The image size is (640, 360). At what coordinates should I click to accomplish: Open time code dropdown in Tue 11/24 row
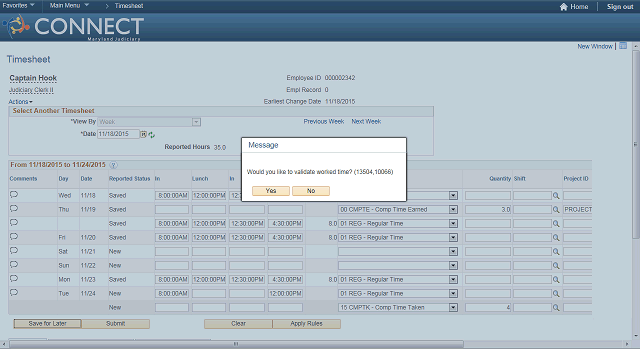point(453,293)
